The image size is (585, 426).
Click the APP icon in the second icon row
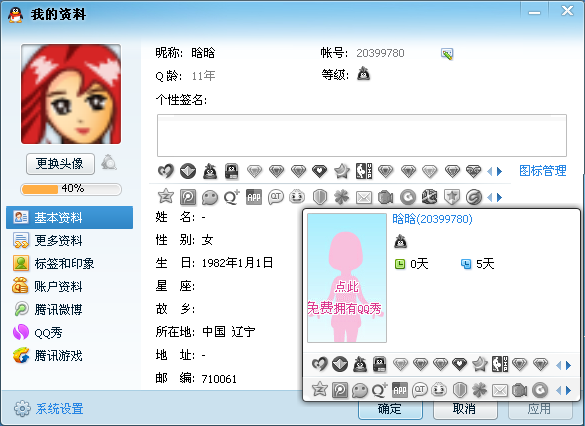(254, 197)
